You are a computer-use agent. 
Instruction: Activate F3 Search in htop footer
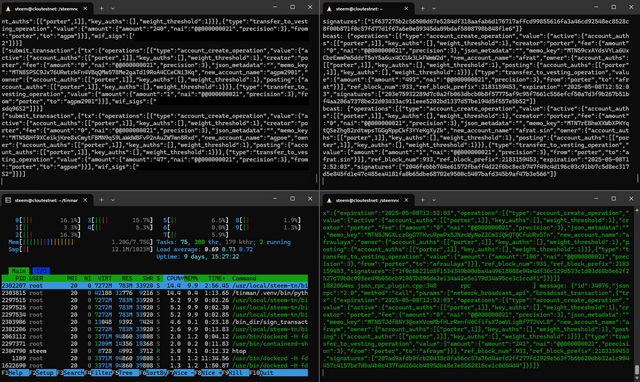point(73,373)
